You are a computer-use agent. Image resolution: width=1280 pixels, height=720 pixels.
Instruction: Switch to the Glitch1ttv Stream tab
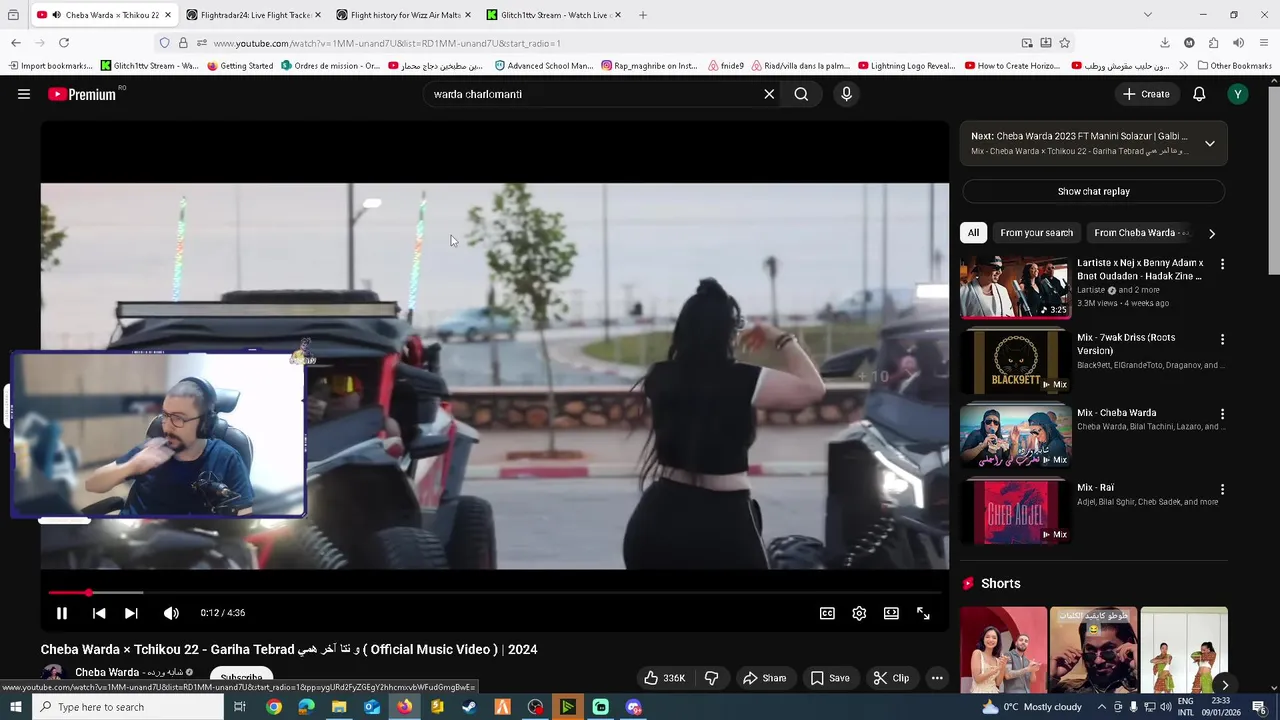click(x=554, y=15)
